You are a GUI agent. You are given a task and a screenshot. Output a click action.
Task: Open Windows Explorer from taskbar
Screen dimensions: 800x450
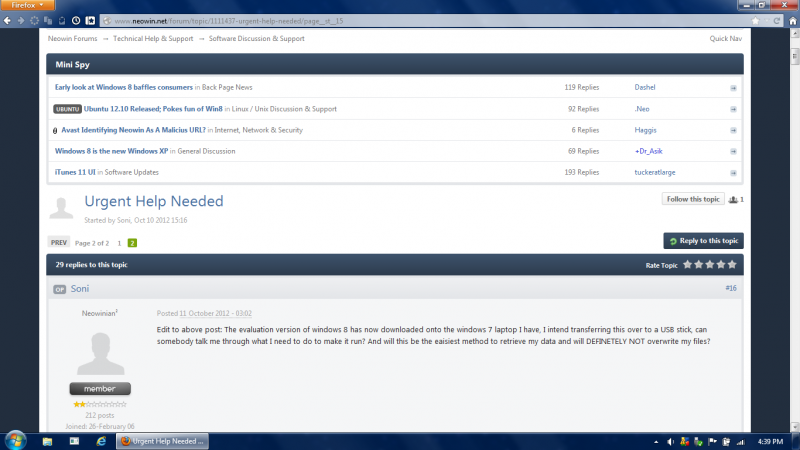(x=47, y=441)
